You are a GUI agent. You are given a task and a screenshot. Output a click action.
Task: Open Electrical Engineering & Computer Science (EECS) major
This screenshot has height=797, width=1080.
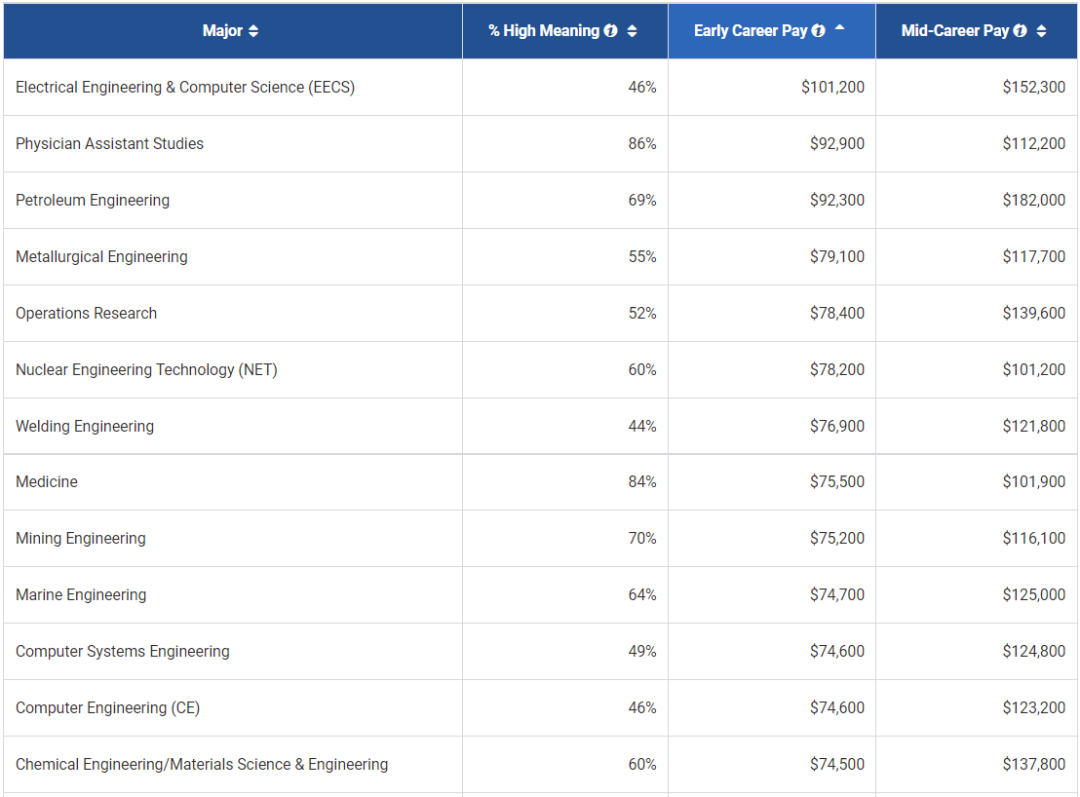(185, 87)
